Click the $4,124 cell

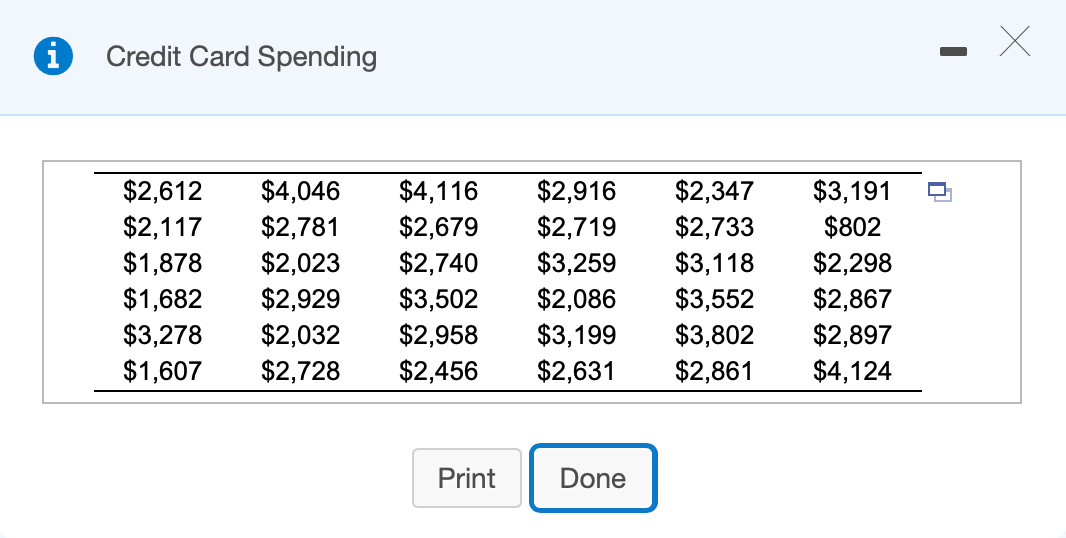853,371
